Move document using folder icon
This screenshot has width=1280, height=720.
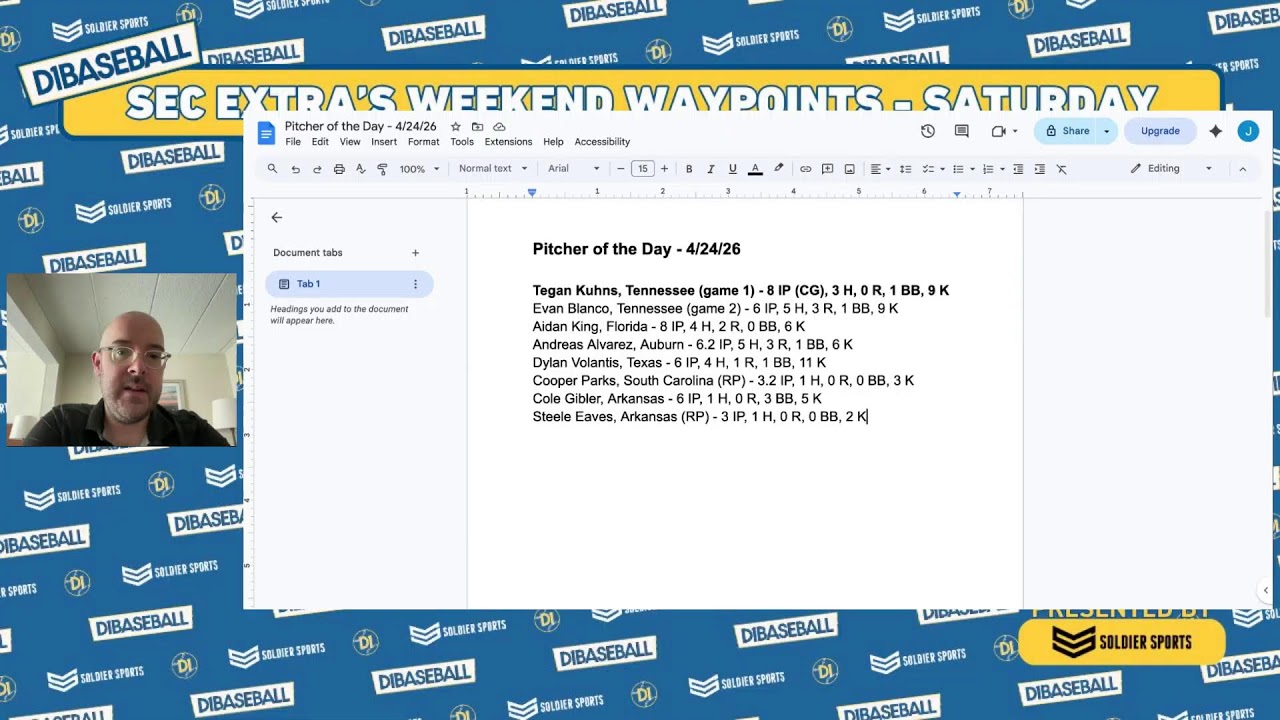click(x=477, y=127)
